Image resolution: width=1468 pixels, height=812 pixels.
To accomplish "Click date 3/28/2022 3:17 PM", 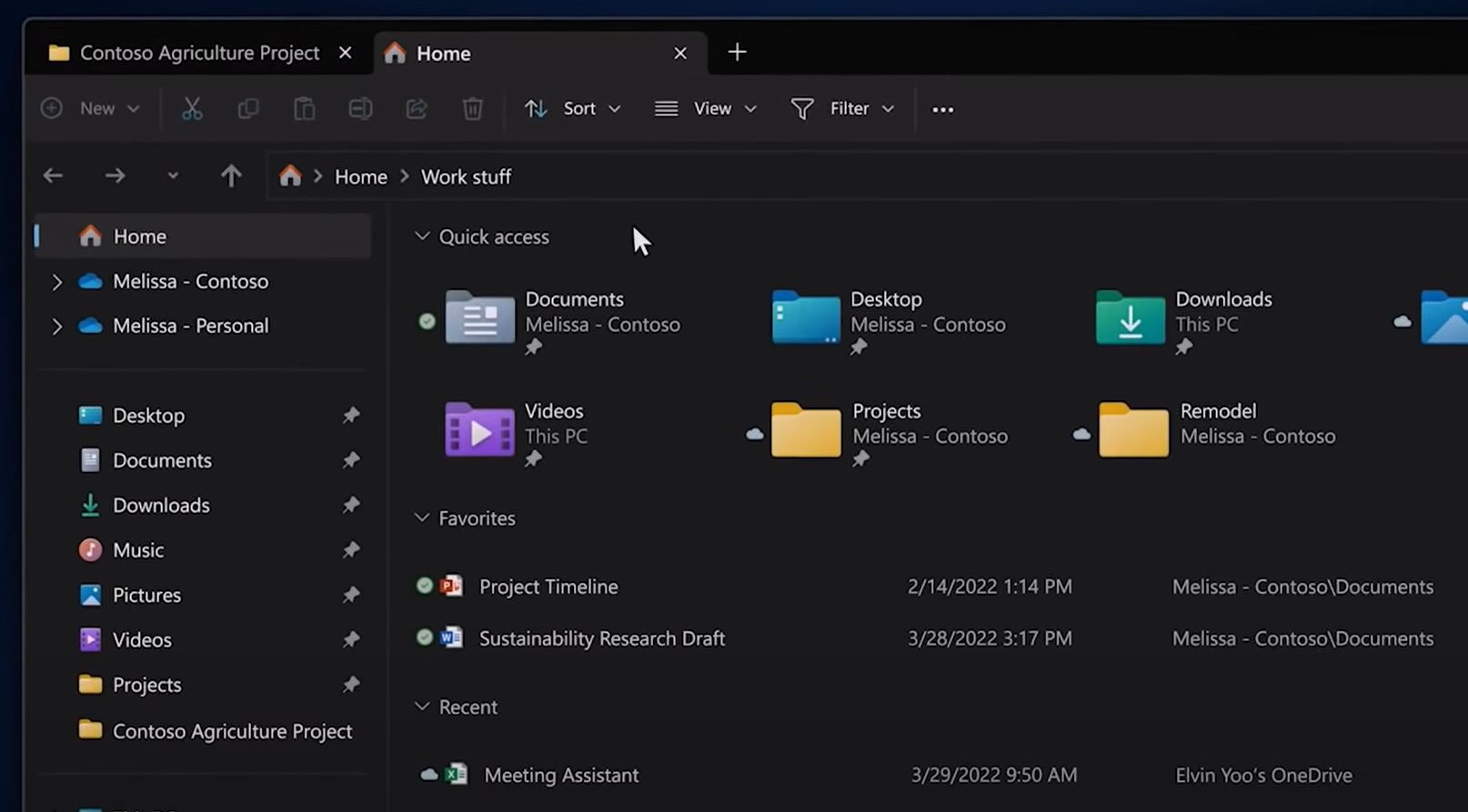I will click(x=990, y=638).
